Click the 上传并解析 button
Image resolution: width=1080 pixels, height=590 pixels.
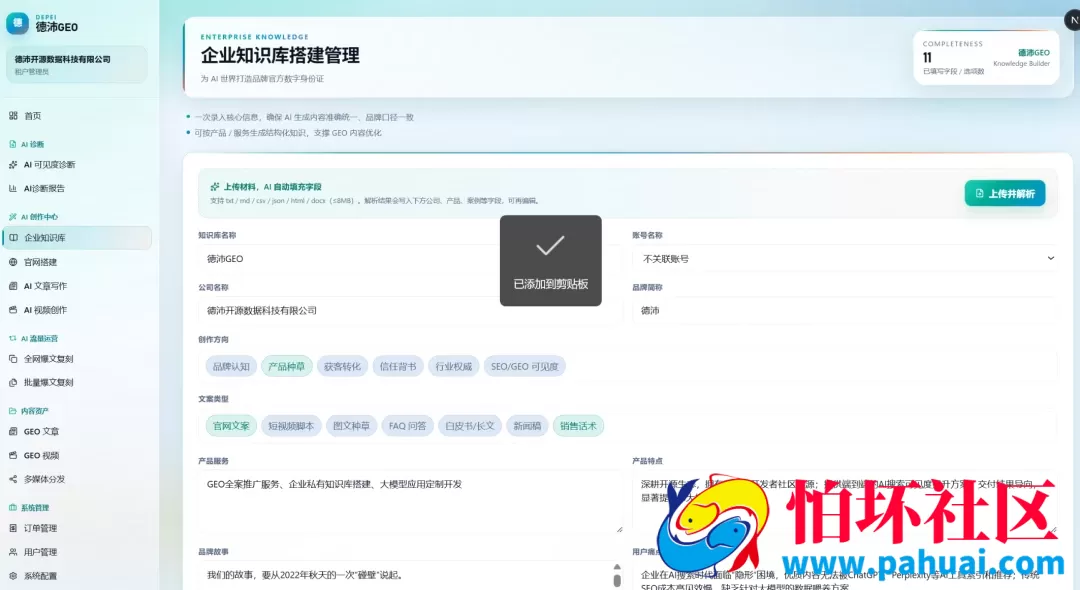point(1005,193)
